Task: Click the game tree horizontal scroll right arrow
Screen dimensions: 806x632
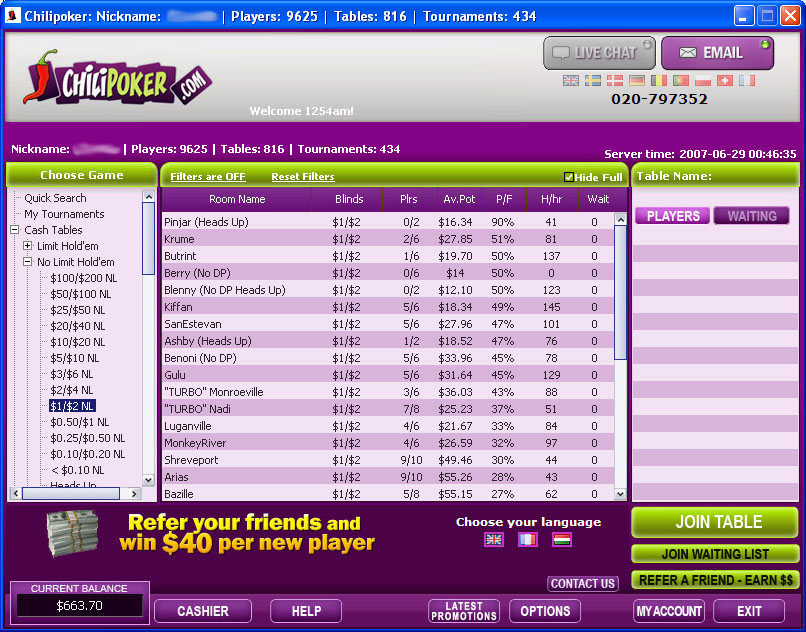Action: click(x=134, y=494)
